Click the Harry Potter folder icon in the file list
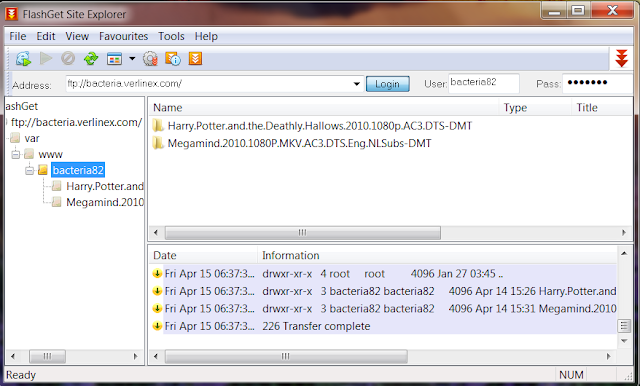Screen dimensions: 640x386 [158, 126]
